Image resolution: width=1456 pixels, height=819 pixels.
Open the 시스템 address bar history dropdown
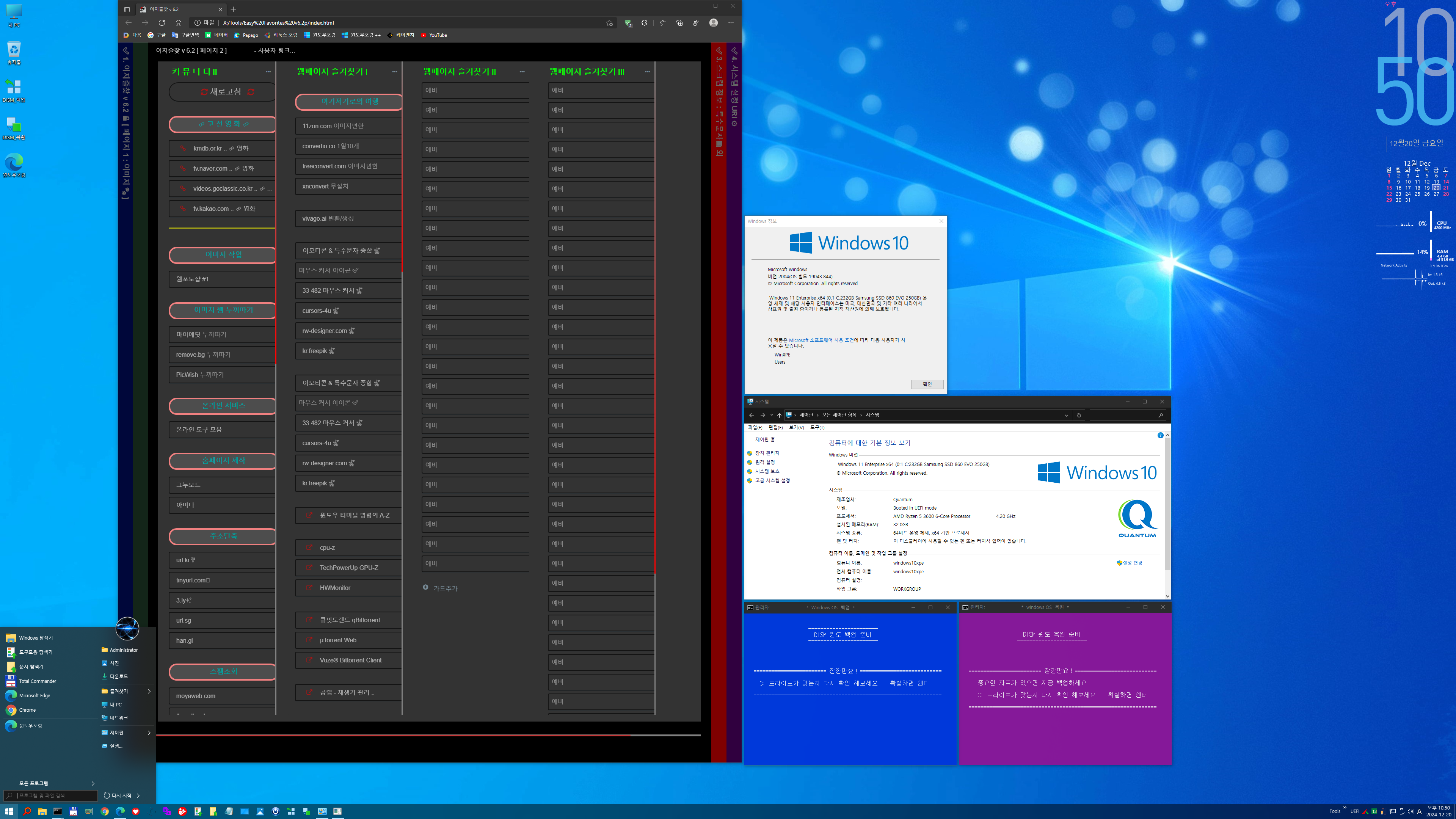[1066, 415]
